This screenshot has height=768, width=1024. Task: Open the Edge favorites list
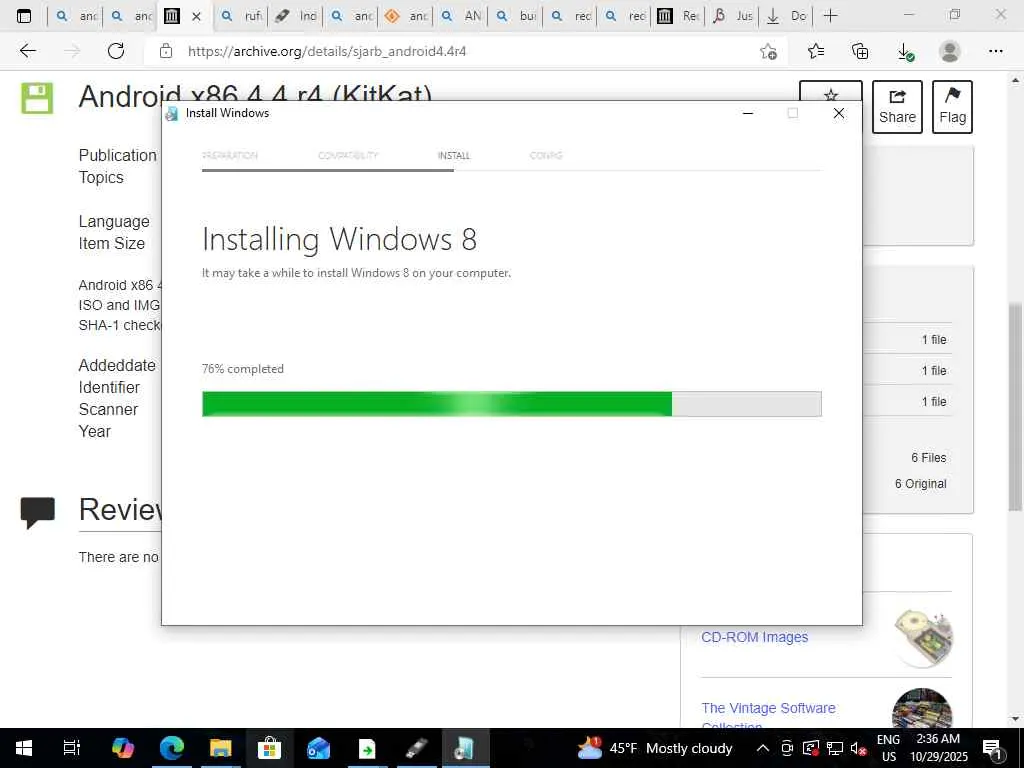click(x=816, y=51)
